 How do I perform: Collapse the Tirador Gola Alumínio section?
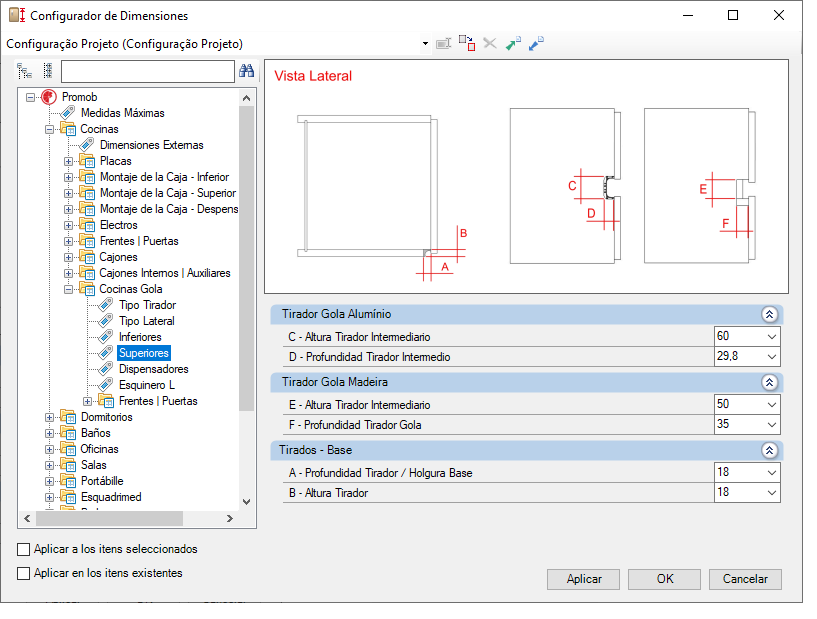[769, 314]
